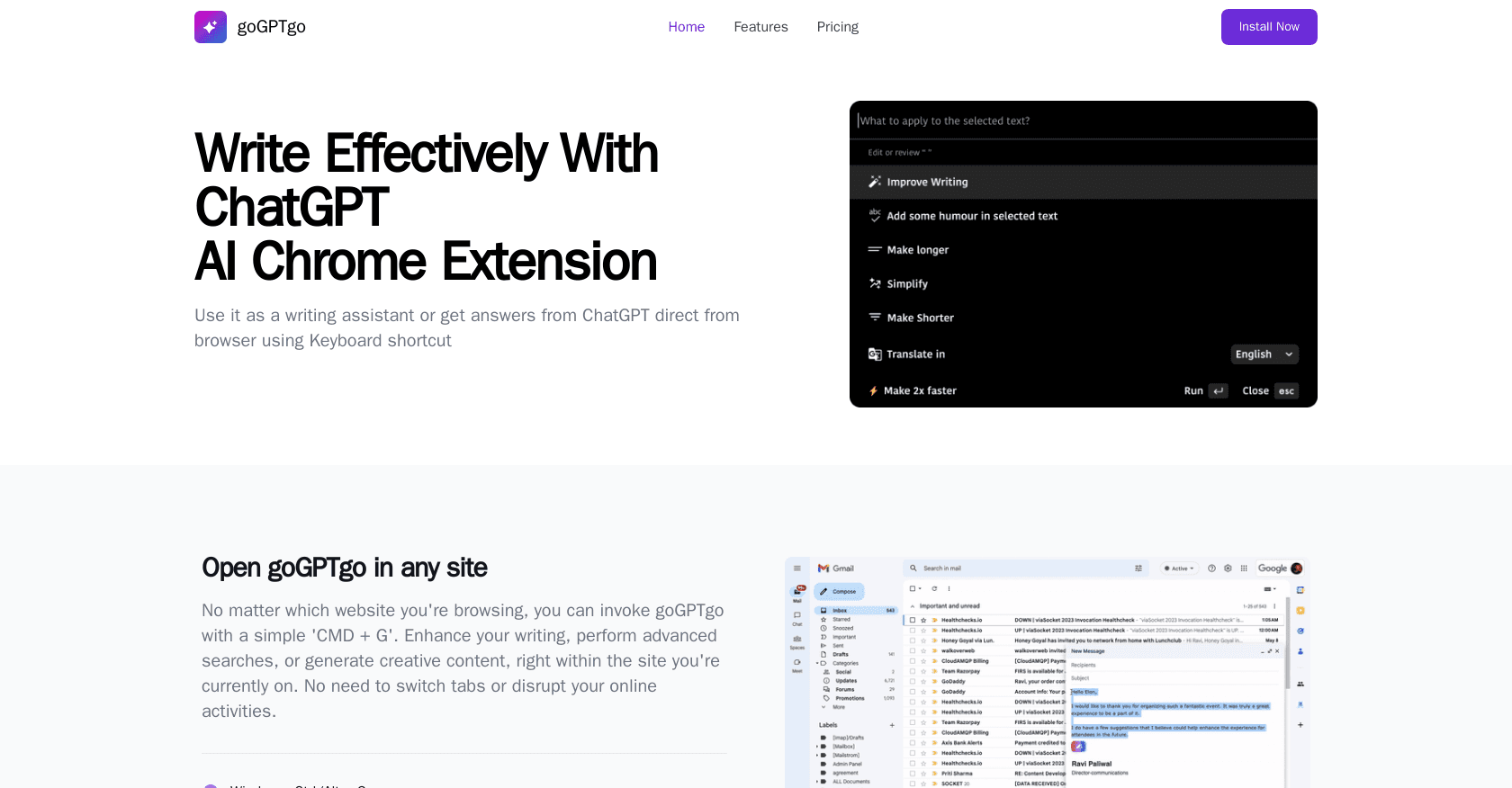This screenshot has width=1512, height=788.
Task: Click the 'Write Effectively With ChatGPT' headline
Action: (427, 180)
